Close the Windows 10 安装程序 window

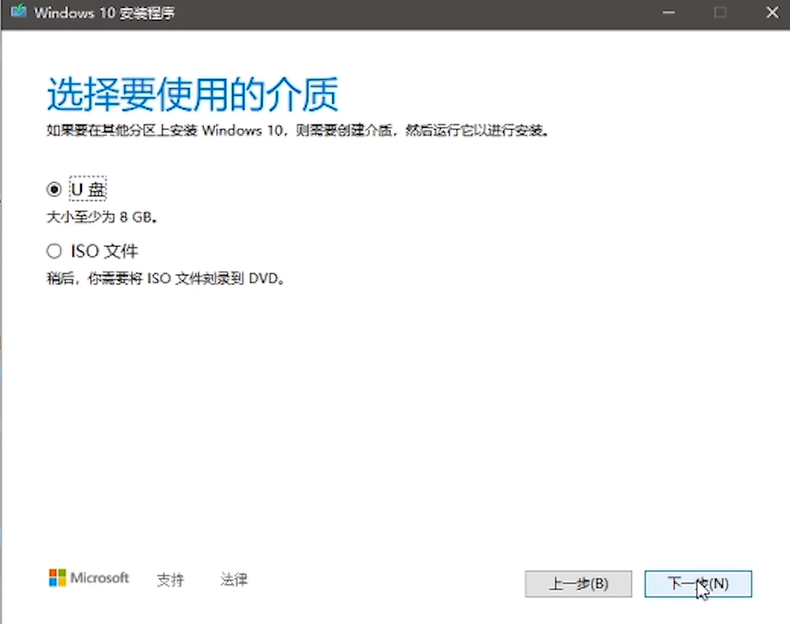(x=772, y=13)
